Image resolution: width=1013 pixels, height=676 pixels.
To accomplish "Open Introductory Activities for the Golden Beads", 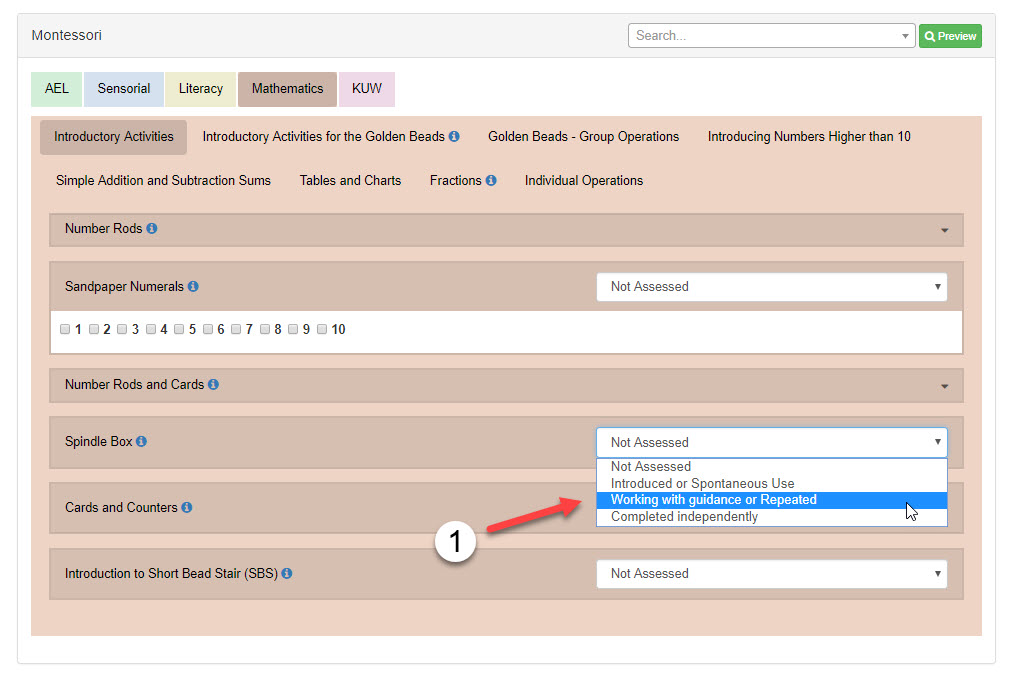I will pyautogui.click(x=324, y=136).
